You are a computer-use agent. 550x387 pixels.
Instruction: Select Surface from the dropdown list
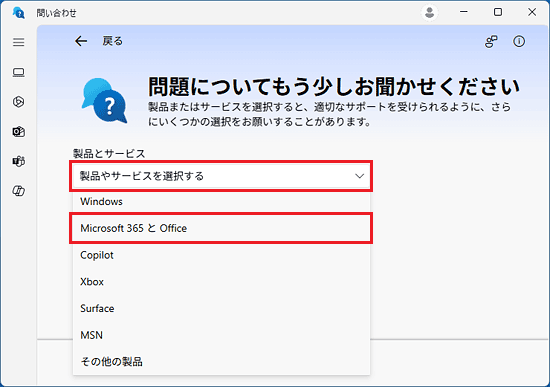[x=221, y=308]
